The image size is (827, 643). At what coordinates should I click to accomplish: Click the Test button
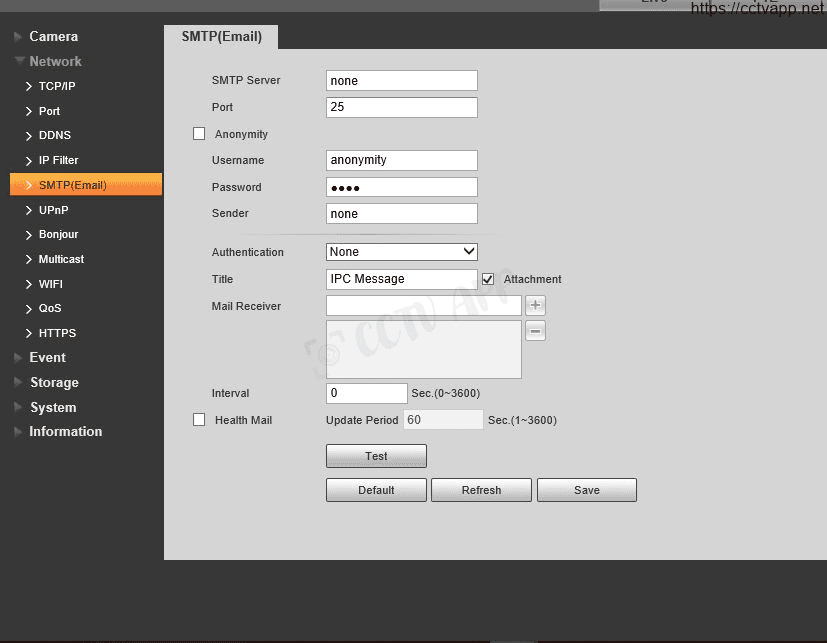coord(376,456)
